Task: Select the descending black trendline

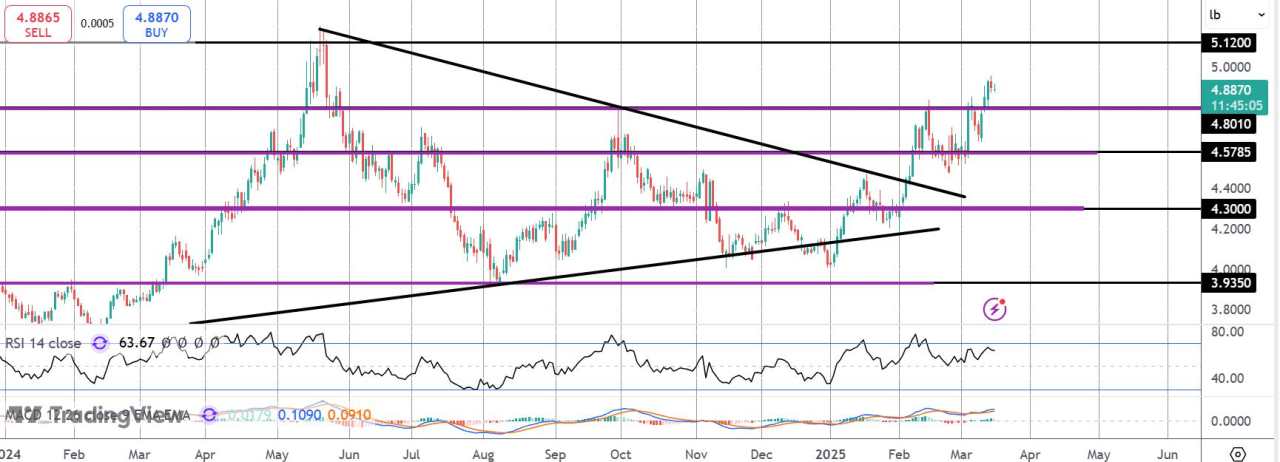Action: point(640,112)
